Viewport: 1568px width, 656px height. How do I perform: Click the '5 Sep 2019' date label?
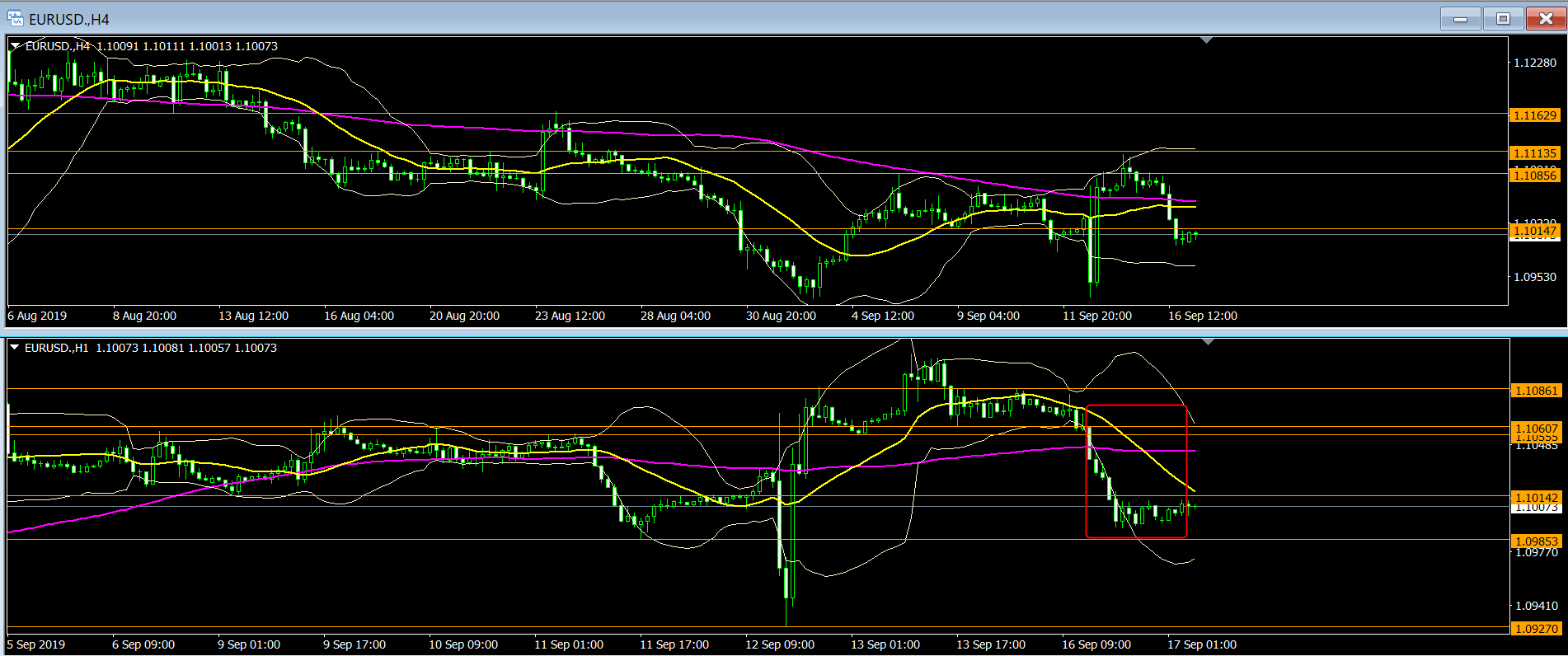[x=36, y=644]
